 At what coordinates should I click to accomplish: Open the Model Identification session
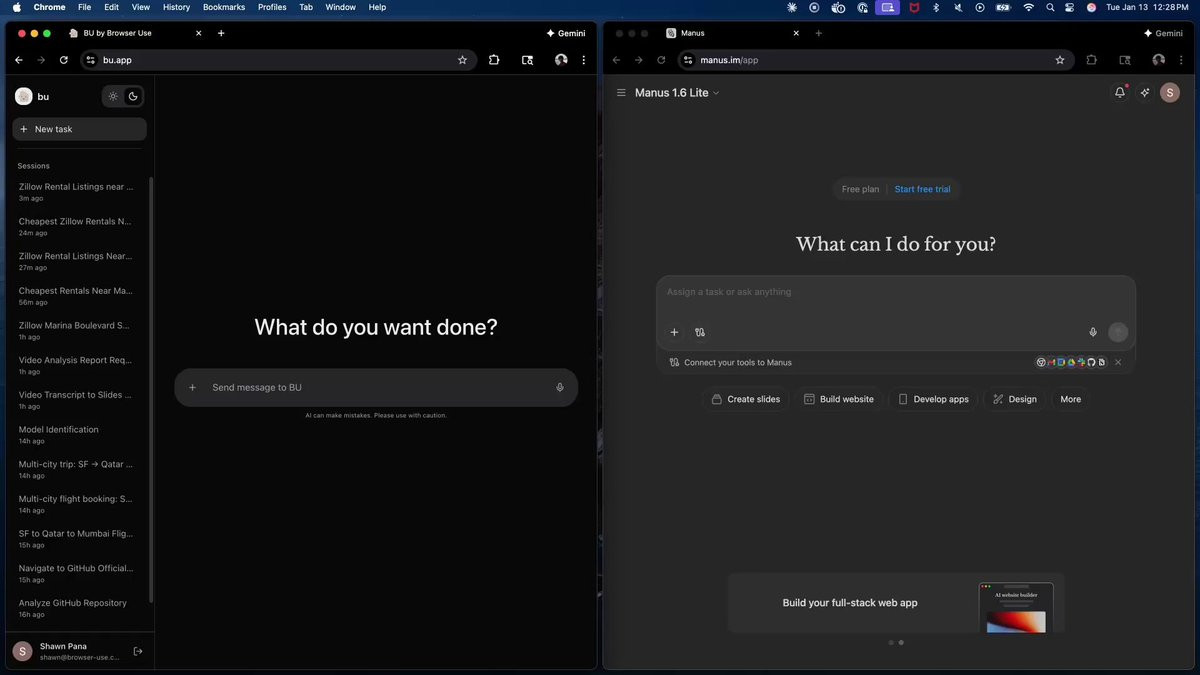(x=78, y=435)
